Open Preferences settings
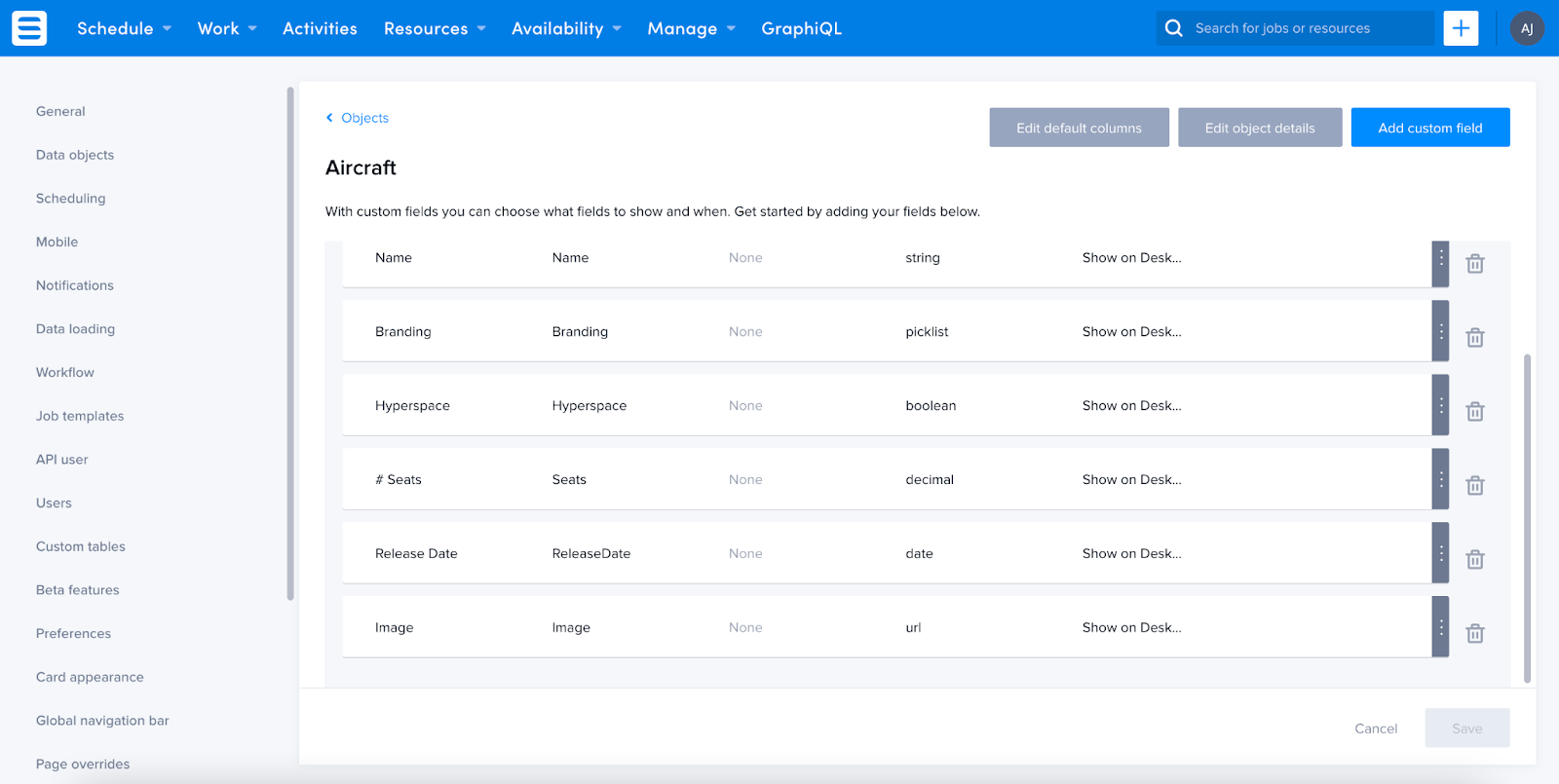The height and width of the screenshot is (784, 1559). 73,634
